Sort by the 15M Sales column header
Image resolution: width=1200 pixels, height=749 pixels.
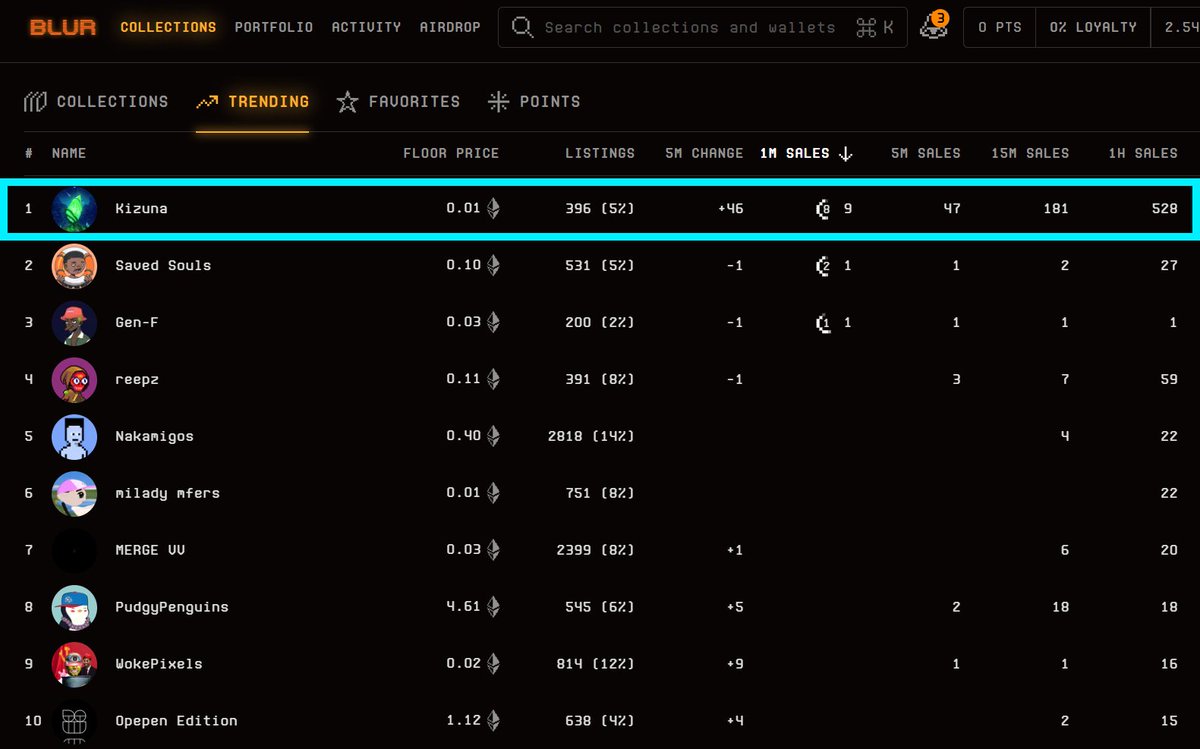[1030, 153]
